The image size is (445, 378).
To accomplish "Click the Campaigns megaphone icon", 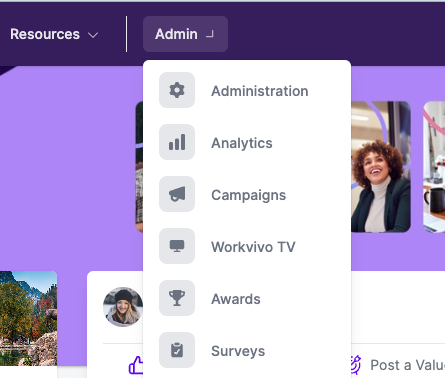I will (177, 194).
